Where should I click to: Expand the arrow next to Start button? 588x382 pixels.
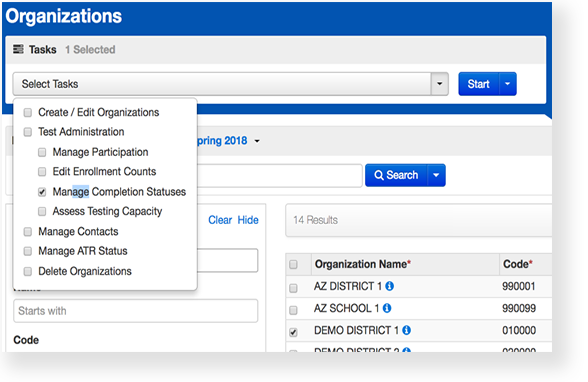pos(508,84)
